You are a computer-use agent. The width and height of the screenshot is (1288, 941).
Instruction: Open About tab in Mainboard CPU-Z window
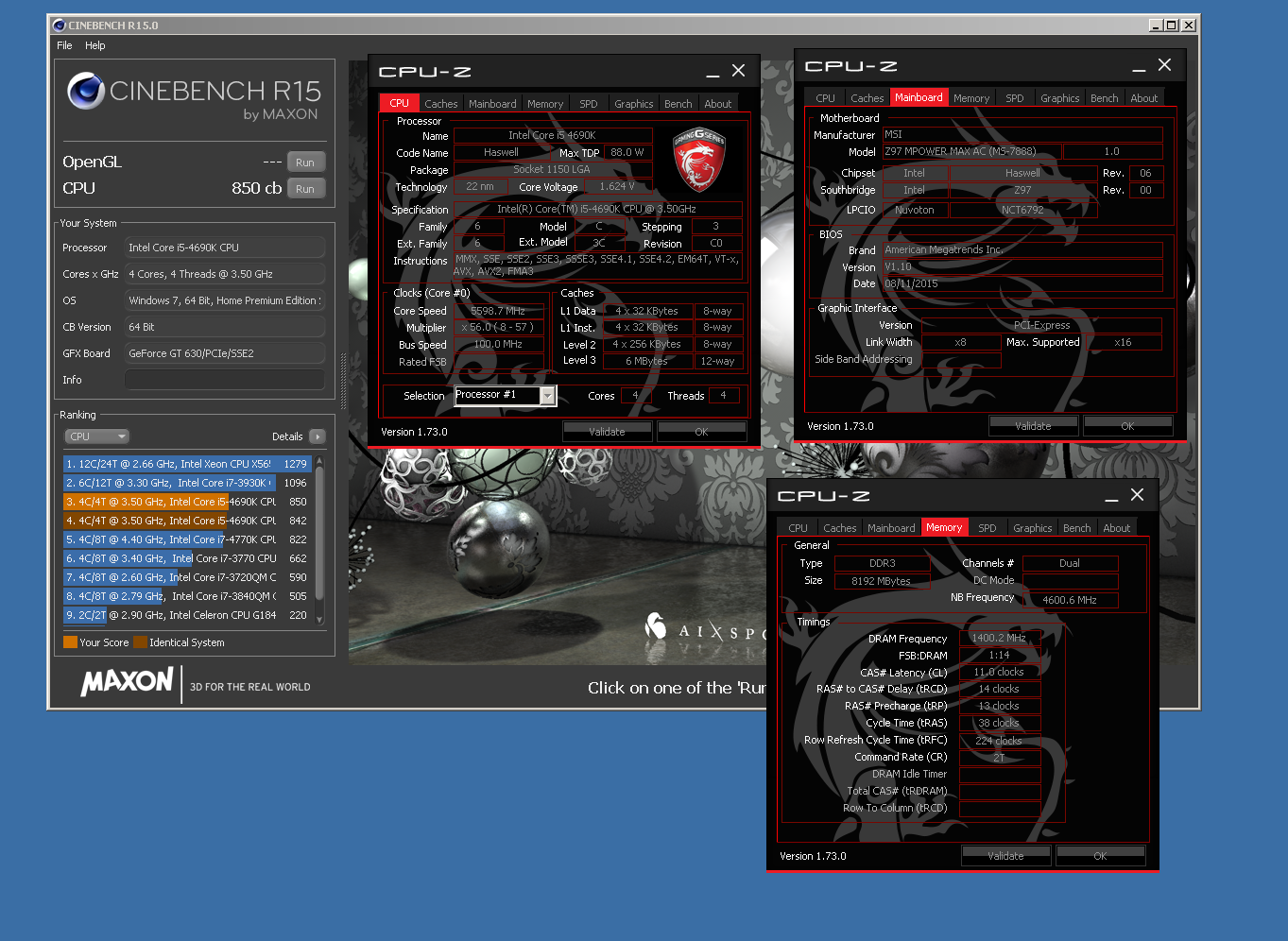pos(1143,98)
